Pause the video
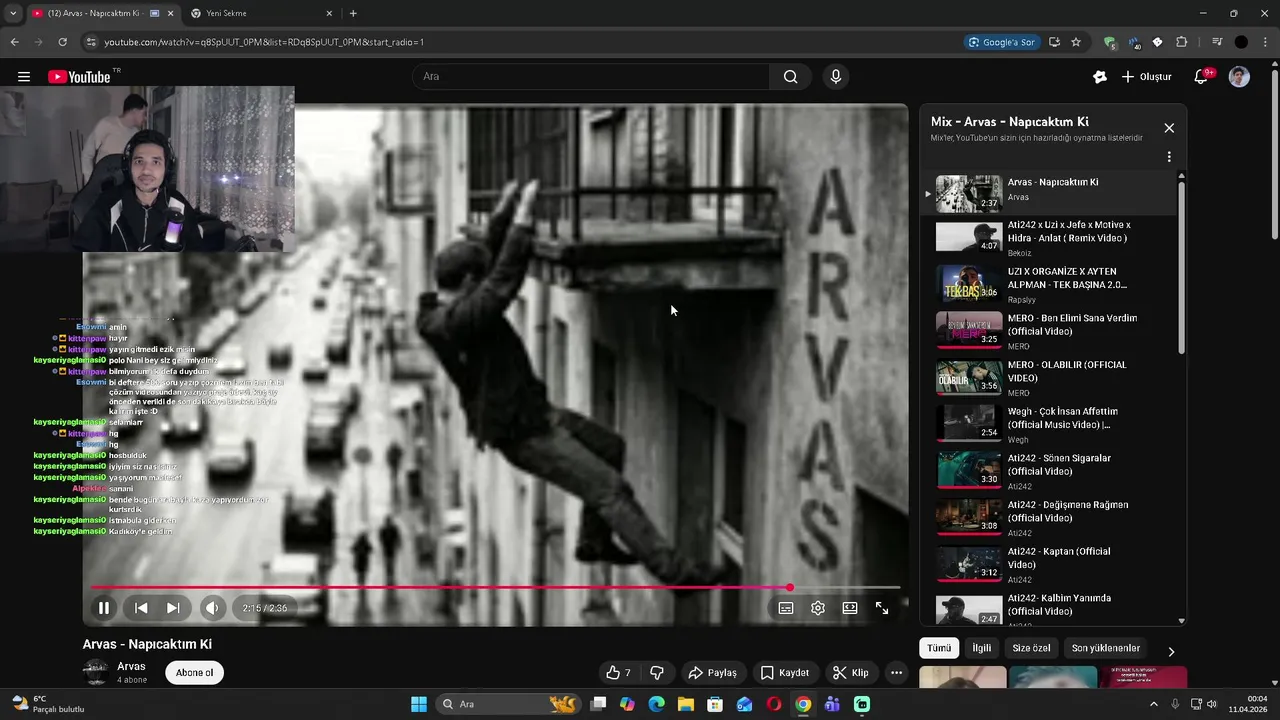The width and height of the screenshot is (1280, 720). click(x=104, y=608)
